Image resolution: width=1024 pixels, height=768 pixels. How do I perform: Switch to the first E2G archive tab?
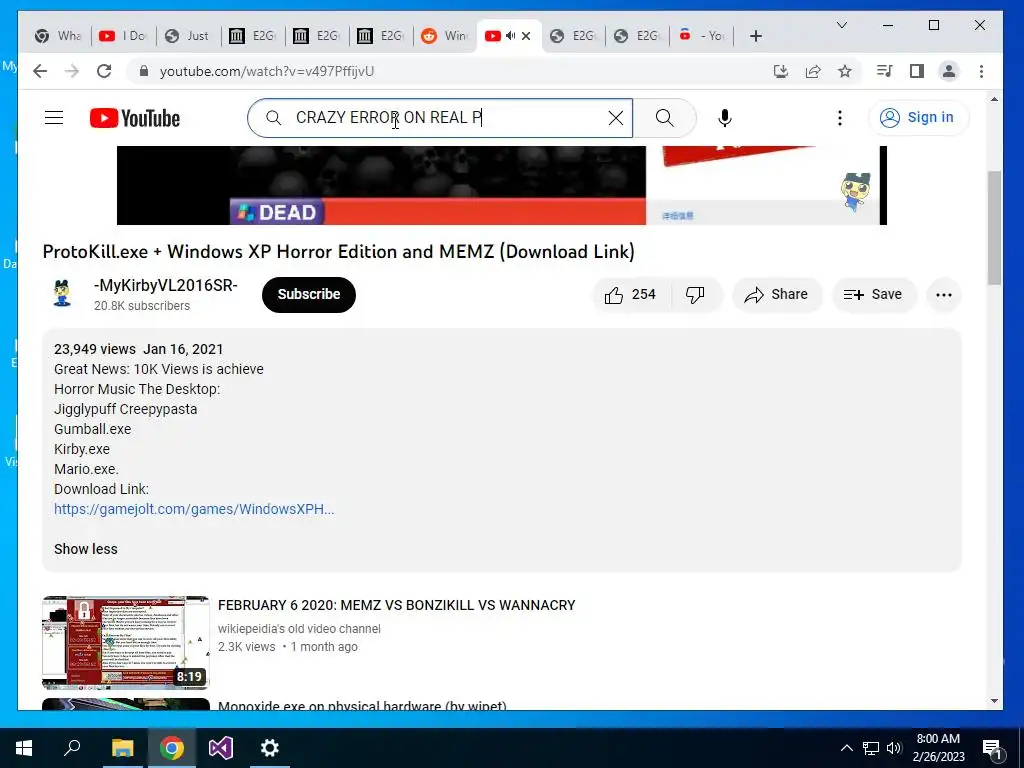point(252,36)
